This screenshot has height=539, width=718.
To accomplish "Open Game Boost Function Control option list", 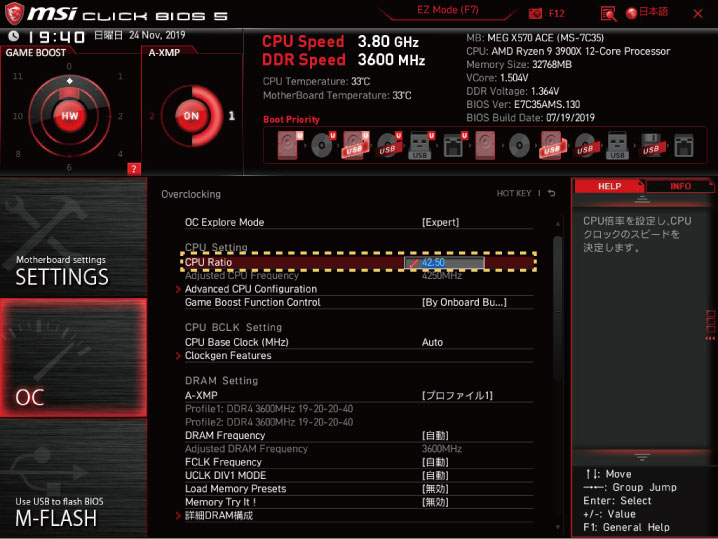I will pyautogui.click(x=359, y=302).
